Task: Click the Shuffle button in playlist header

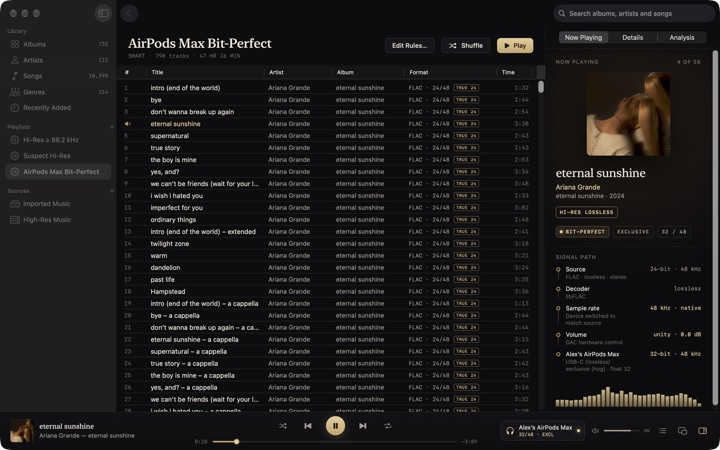Action: click(466, 45)
